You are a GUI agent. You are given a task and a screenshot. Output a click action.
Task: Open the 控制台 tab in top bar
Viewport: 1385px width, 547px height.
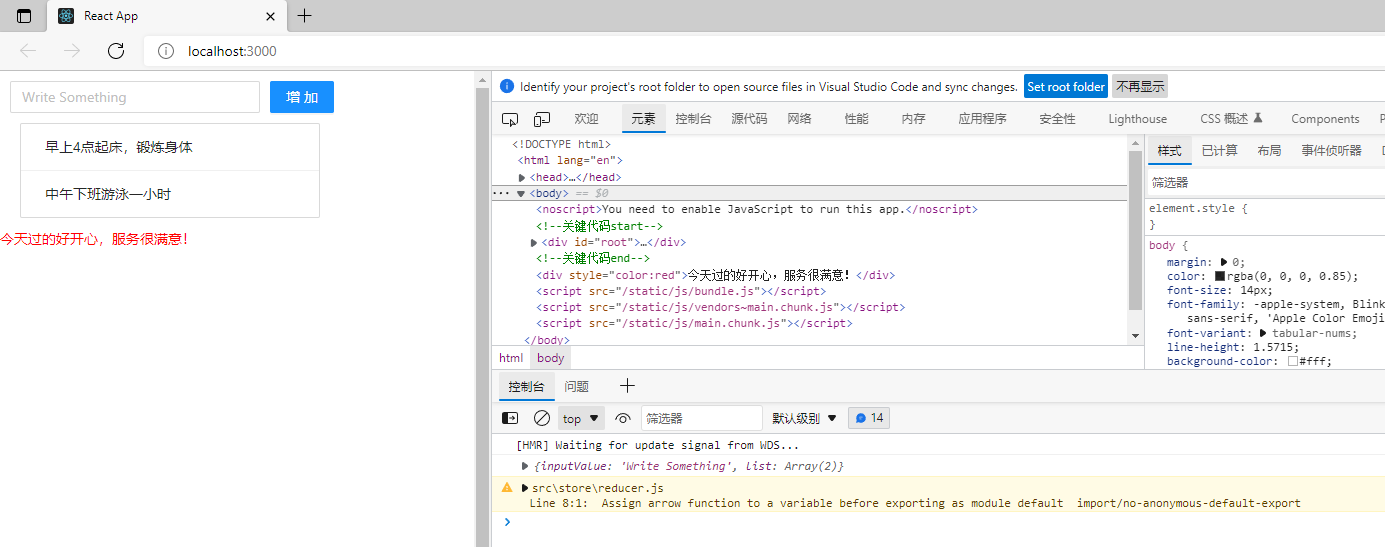tap(693, 119)
